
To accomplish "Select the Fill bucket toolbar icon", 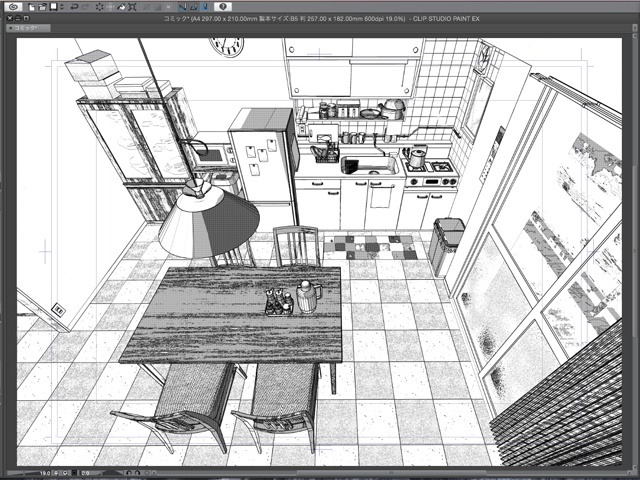I will tap(122, 7).
